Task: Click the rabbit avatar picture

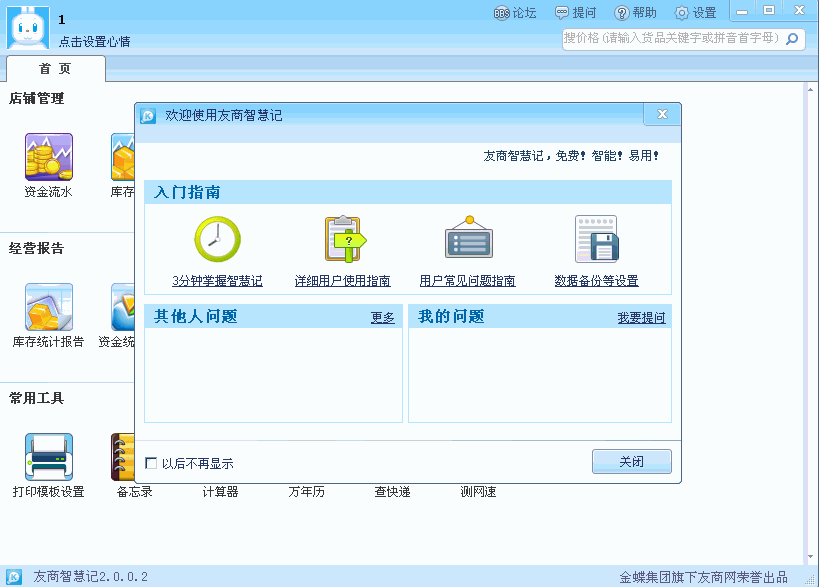Action: [x=28, y=27]
